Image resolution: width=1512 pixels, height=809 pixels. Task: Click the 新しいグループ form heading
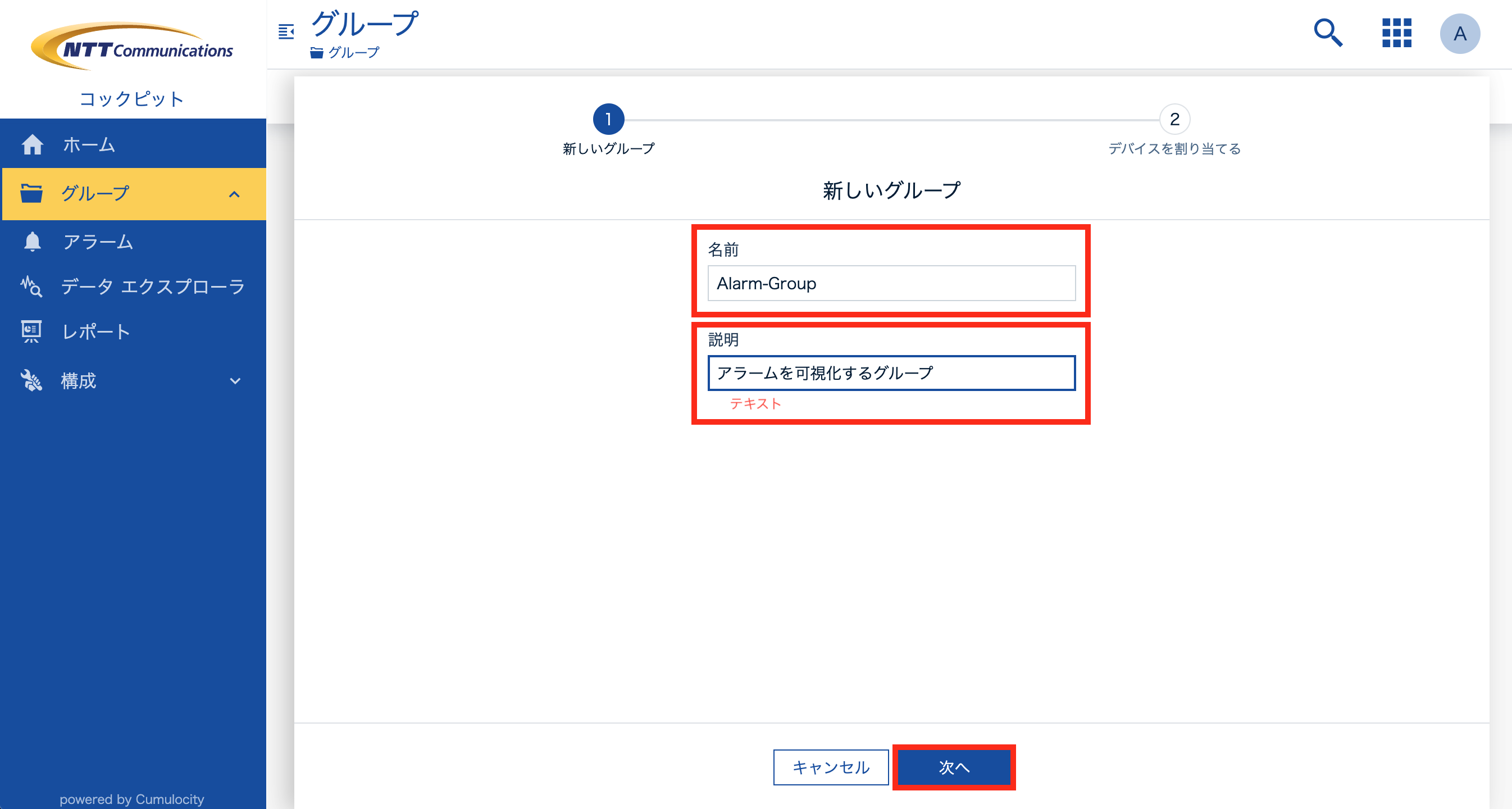click(891, 190)
